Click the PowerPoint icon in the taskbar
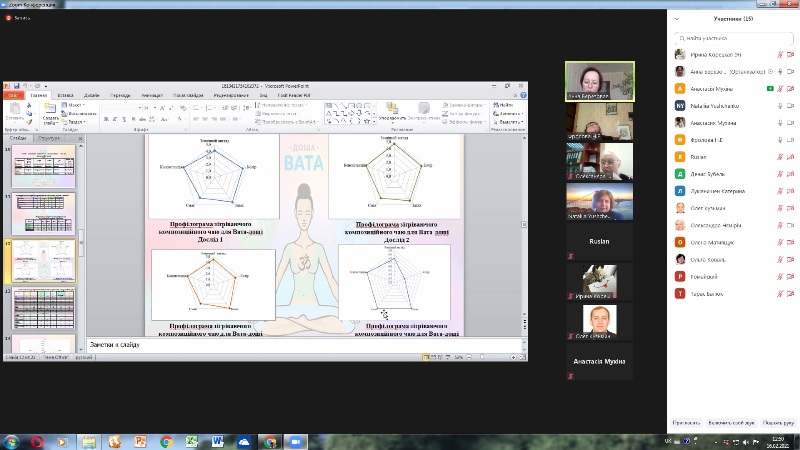 140,441
